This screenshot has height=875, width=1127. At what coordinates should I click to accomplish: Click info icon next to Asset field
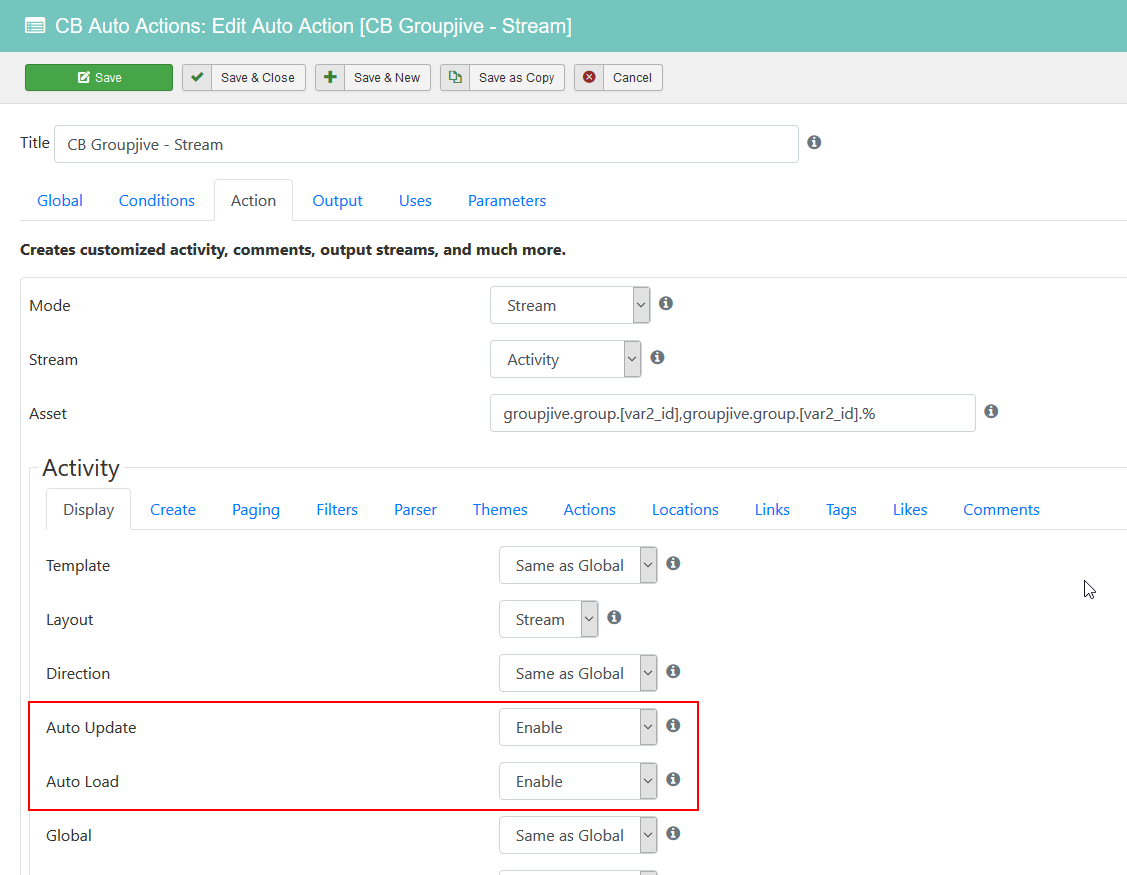[x=991, y=411]
